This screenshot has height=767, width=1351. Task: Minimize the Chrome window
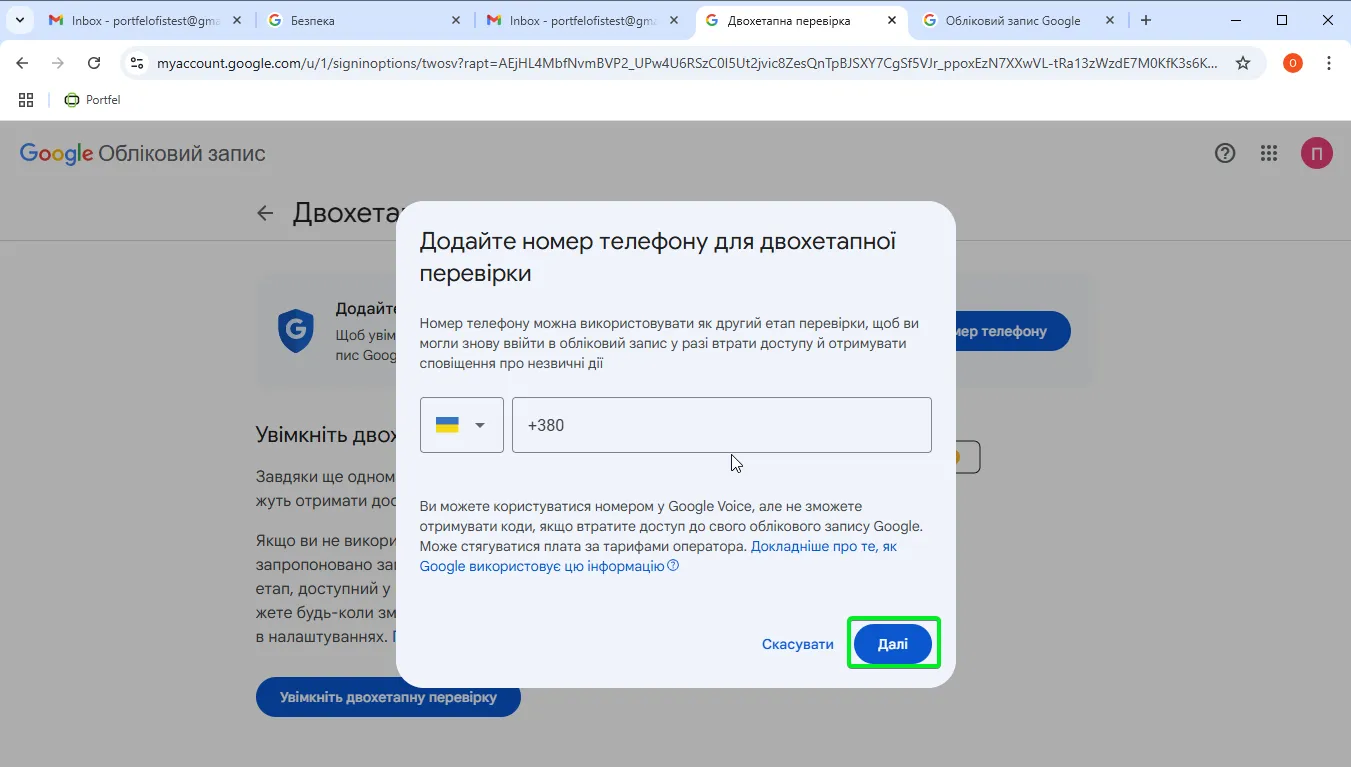(1236, 20)
